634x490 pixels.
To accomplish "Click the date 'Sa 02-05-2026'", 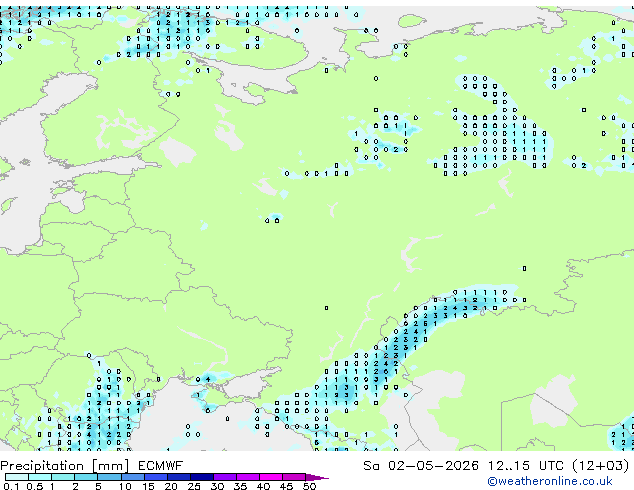I will coord(421,466).
